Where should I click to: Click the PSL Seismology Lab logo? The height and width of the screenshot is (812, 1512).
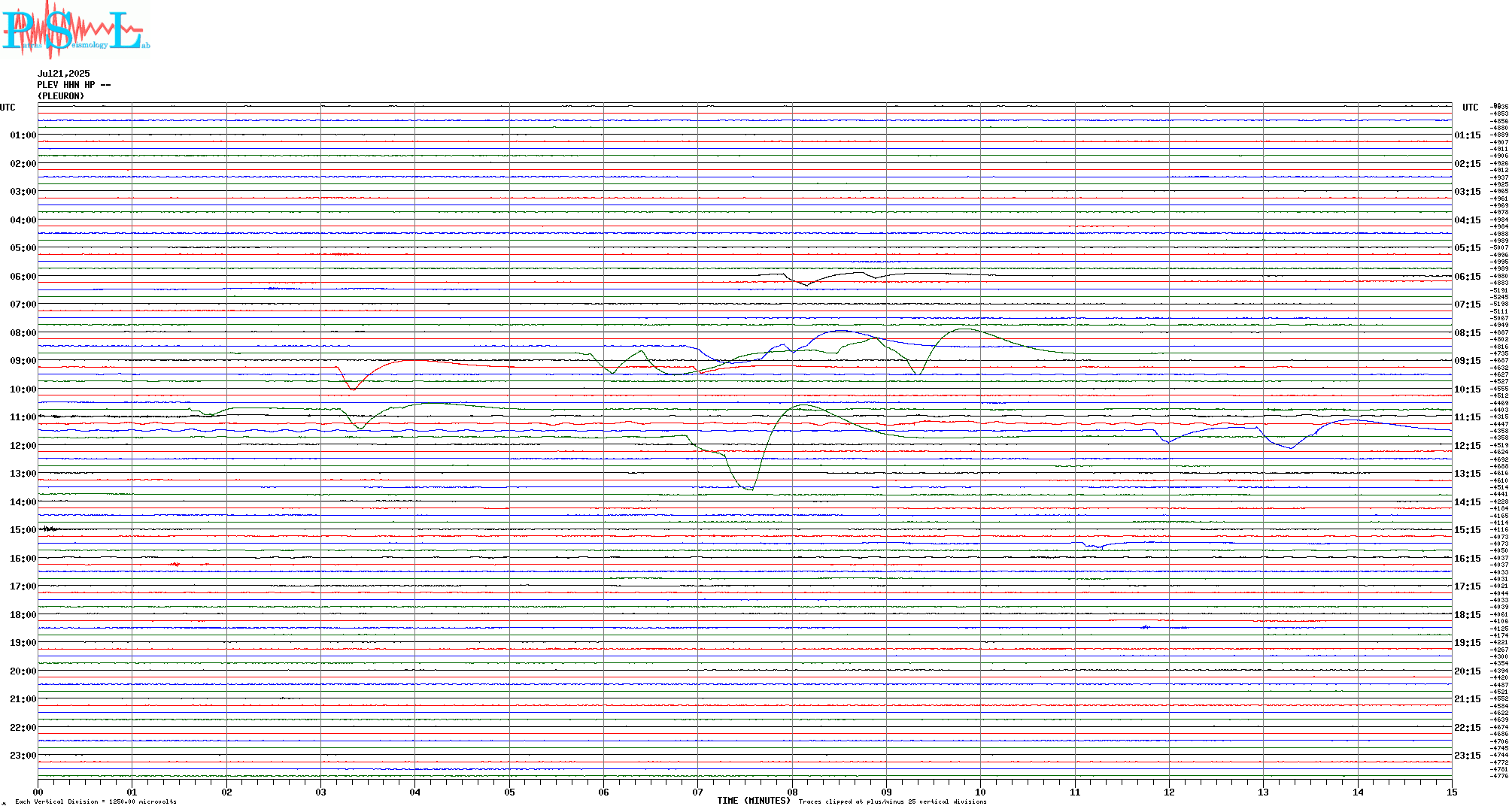pyautogui.click(x=75, y=29)
